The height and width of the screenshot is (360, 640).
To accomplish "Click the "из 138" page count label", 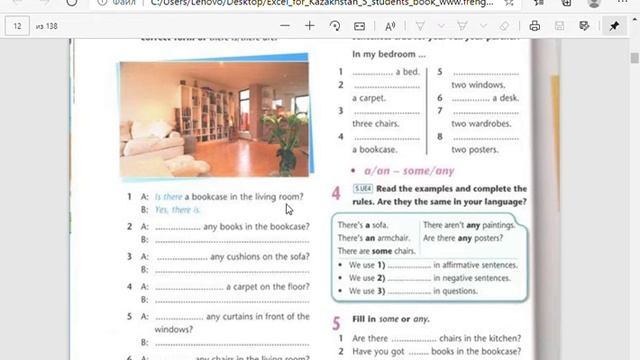I will tap(47, 27).
